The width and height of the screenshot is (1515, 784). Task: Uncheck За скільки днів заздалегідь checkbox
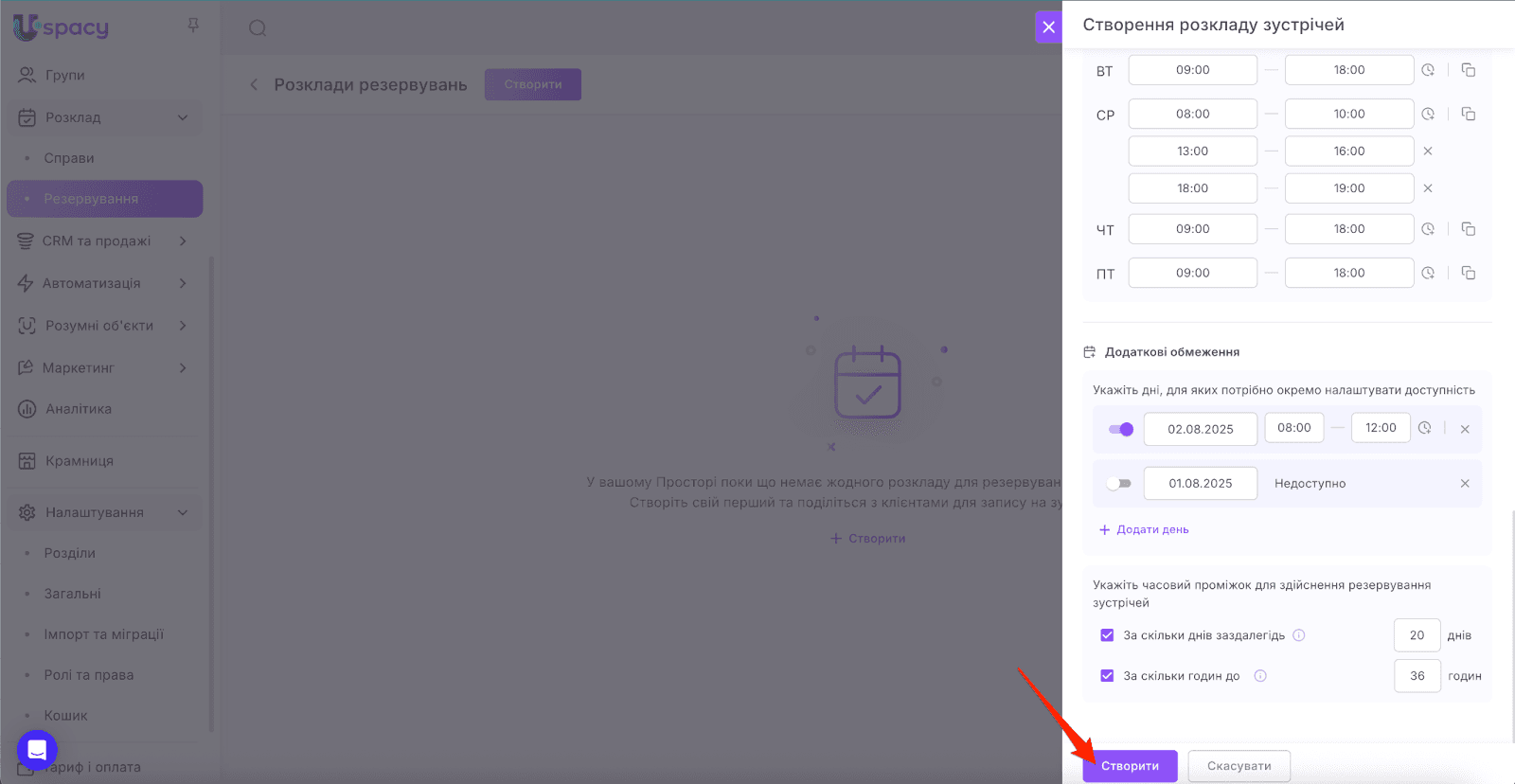point(1107,635)
